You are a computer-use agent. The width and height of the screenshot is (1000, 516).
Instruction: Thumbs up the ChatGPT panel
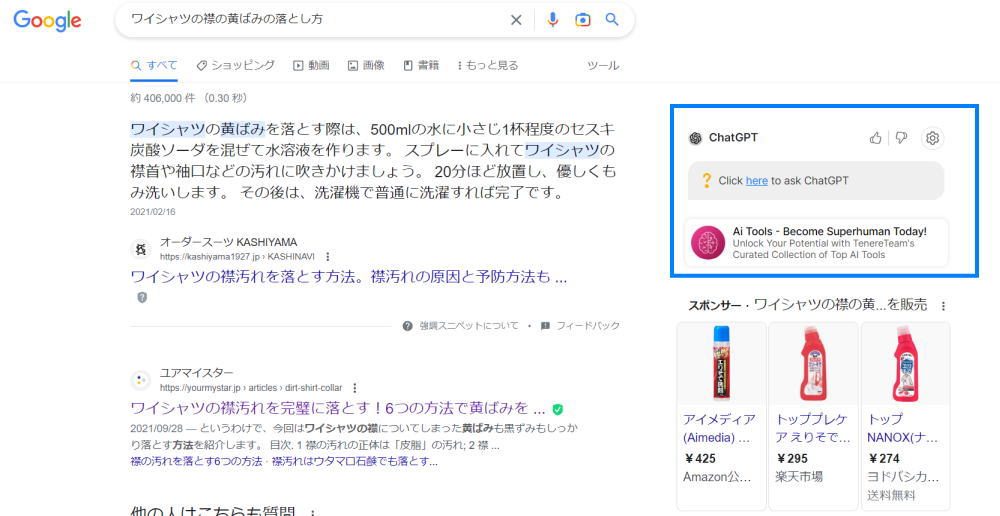[x=876, y=138]
